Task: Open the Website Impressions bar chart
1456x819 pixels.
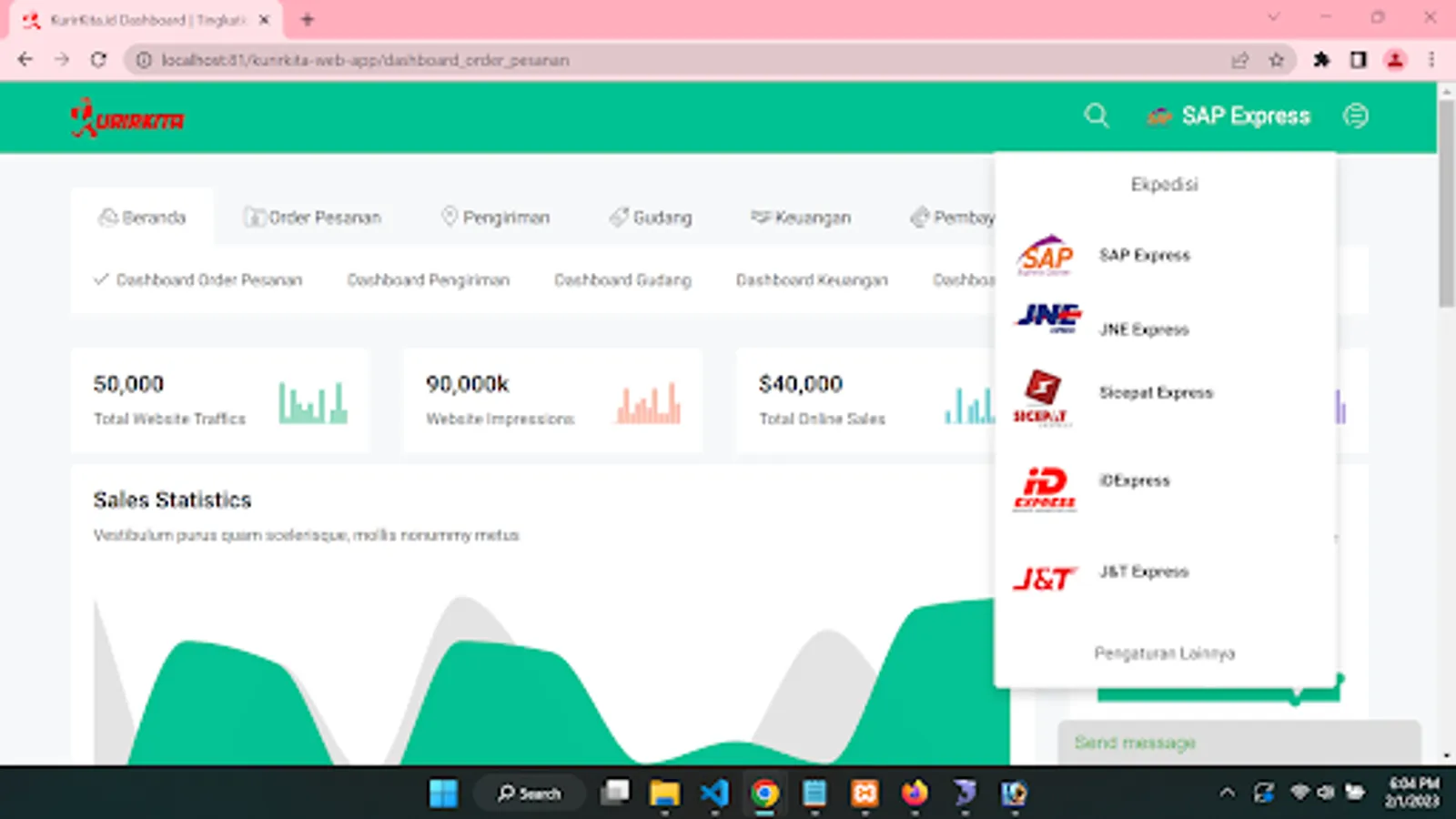Action: pos(648,402)
